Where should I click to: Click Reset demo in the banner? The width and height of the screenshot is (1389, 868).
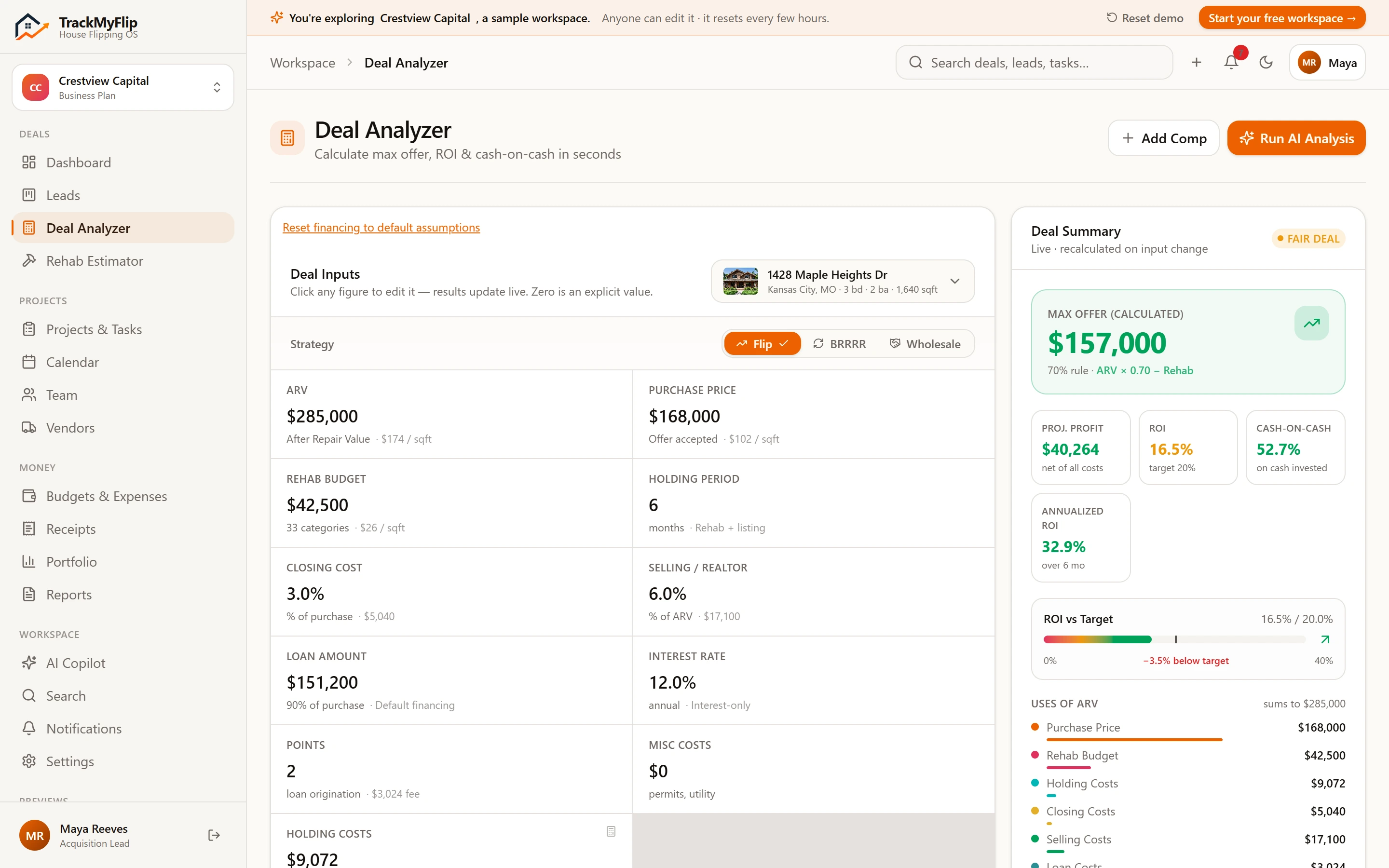click(1144, 18)
